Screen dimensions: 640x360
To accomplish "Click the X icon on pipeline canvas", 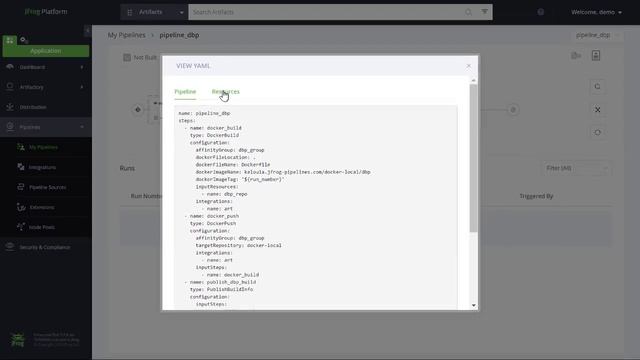I will 598,110.
